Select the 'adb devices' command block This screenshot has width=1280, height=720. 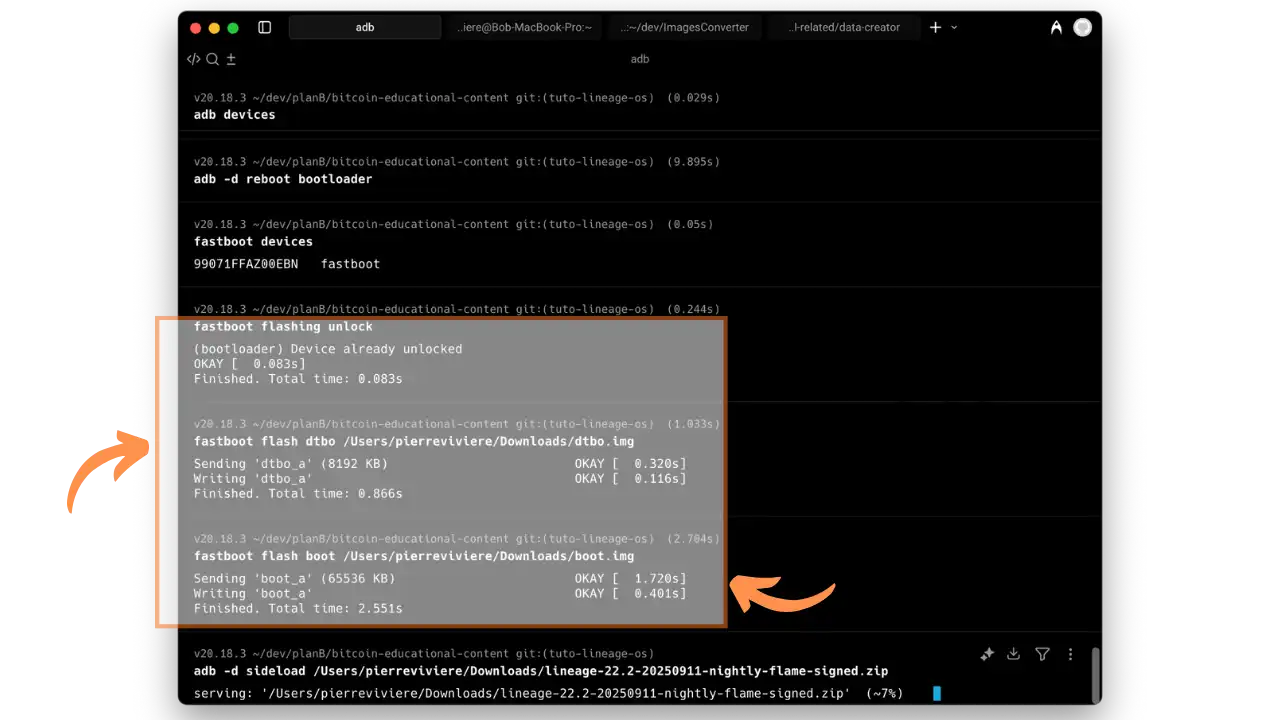coord(234,115)
